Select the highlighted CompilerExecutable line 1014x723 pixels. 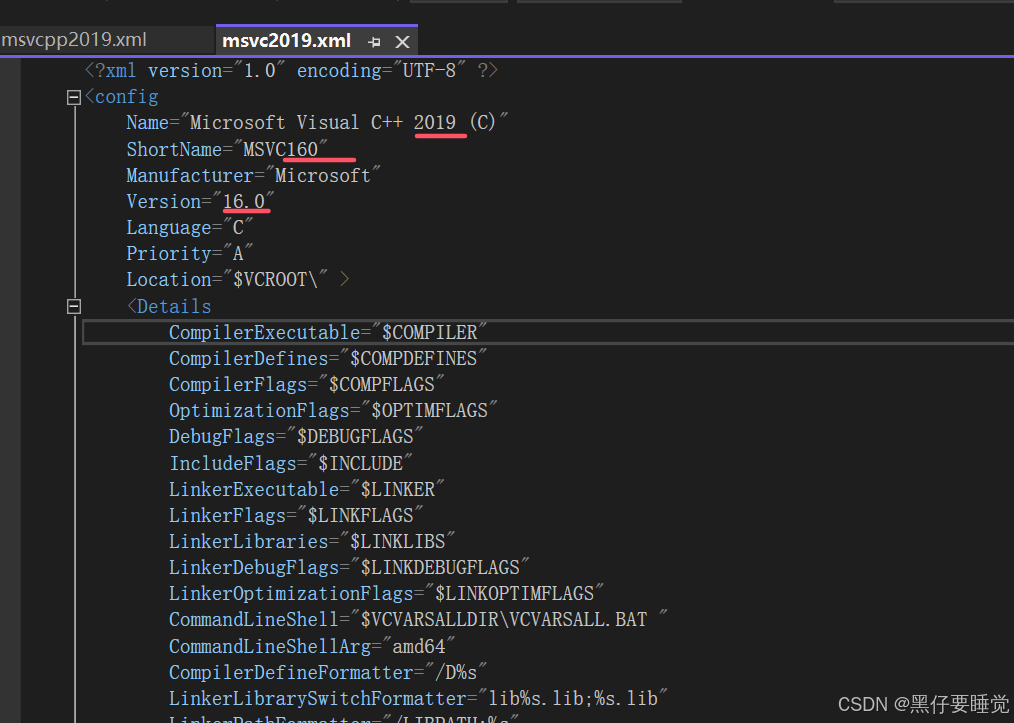[330, 331]
